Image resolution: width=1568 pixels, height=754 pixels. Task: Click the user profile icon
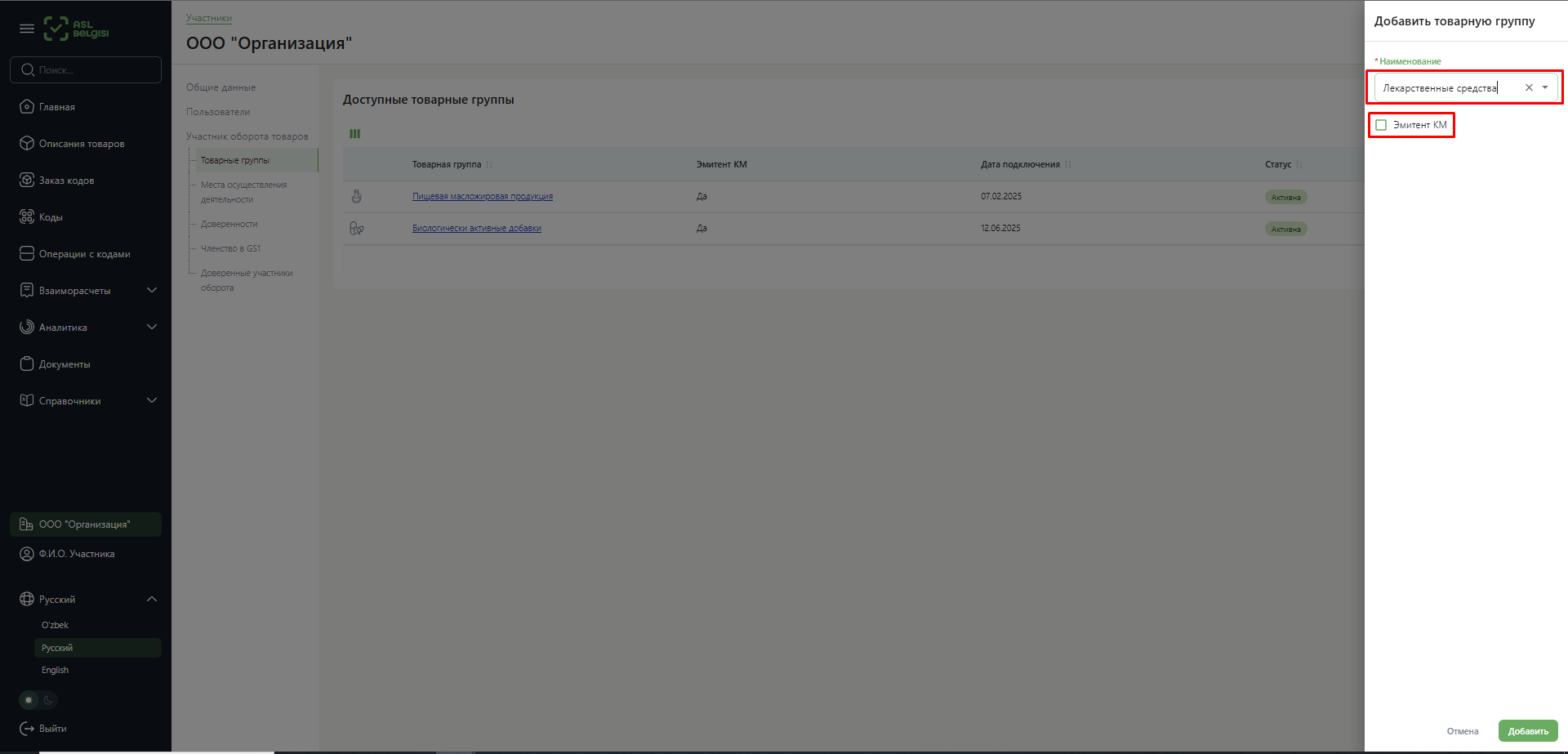coord(26,554)
